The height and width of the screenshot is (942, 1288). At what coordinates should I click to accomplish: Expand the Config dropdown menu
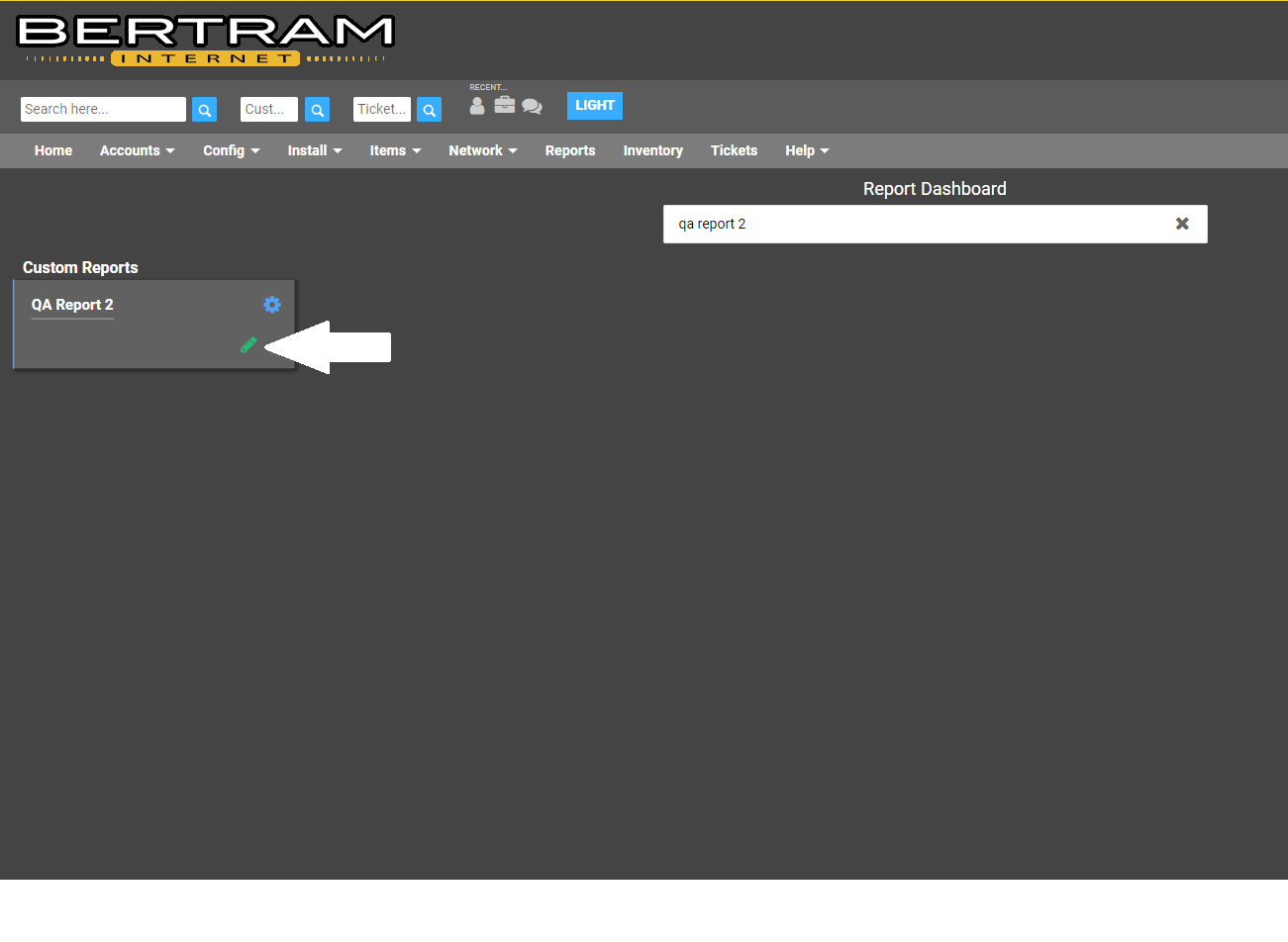[231, 150]
